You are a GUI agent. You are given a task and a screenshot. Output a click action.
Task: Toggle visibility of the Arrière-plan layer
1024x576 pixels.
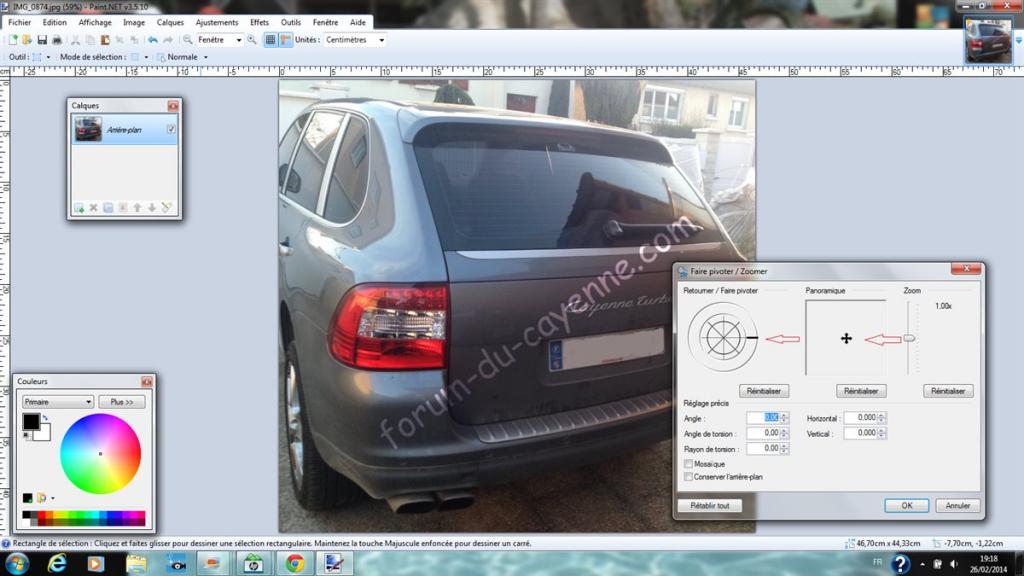click(x=171, y=129)
